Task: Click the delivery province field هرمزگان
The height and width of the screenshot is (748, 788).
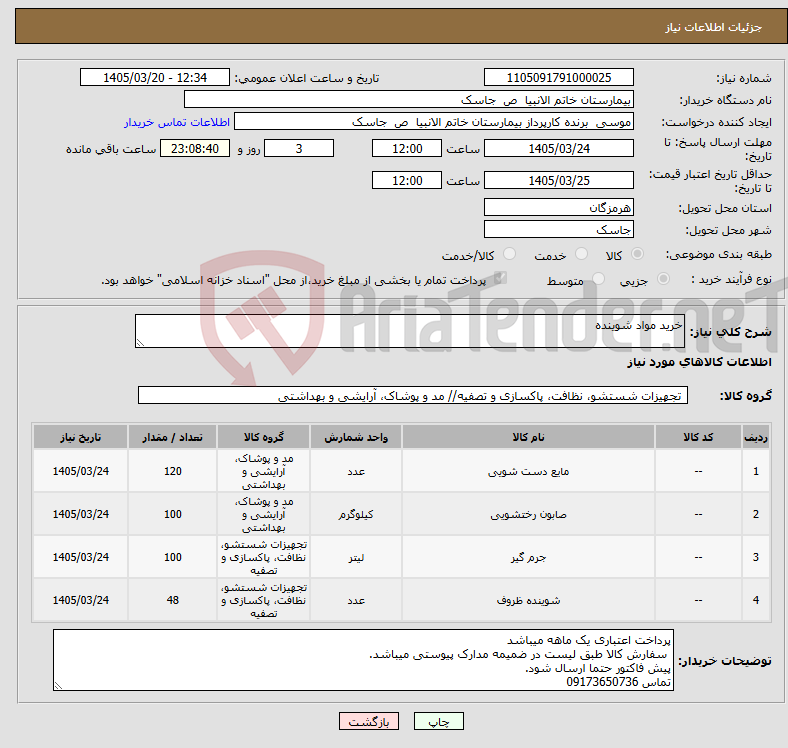Action: [558, 207]
